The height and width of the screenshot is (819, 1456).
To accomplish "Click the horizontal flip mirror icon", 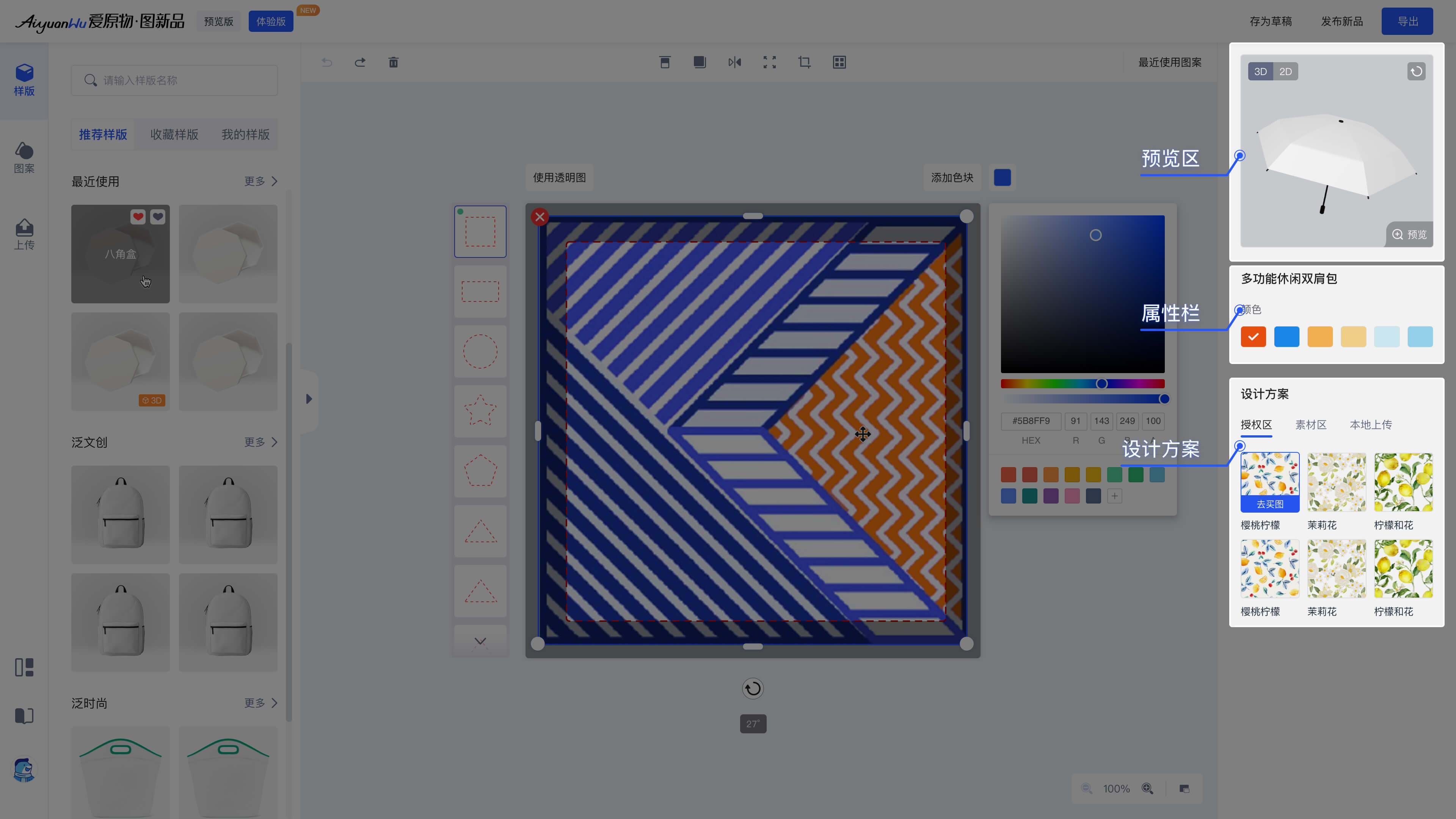I will pos(734,62).
